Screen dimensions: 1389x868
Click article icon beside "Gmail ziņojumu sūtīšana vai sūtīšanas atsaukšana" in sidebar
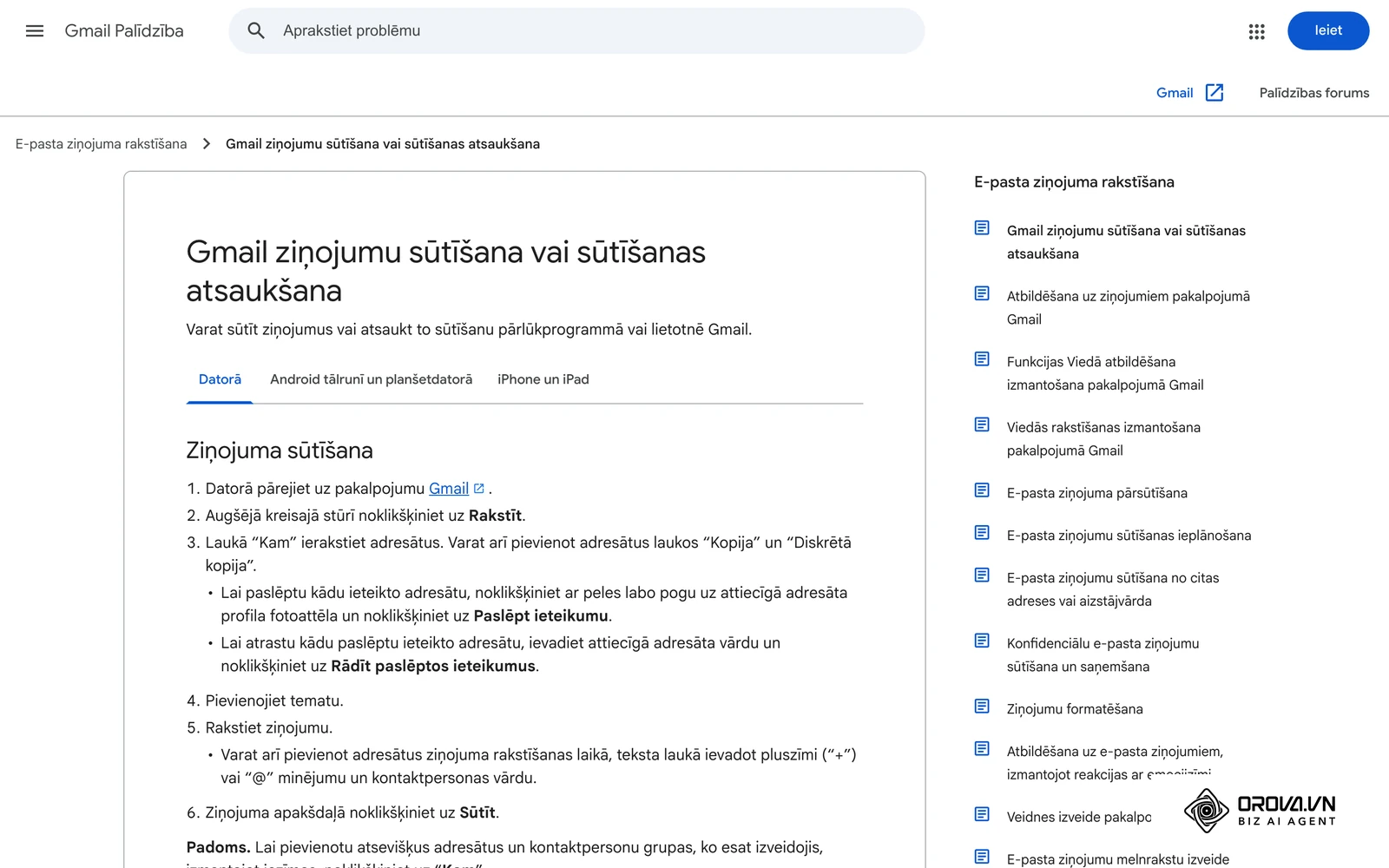pyautogui.click(x=982, y=228)
